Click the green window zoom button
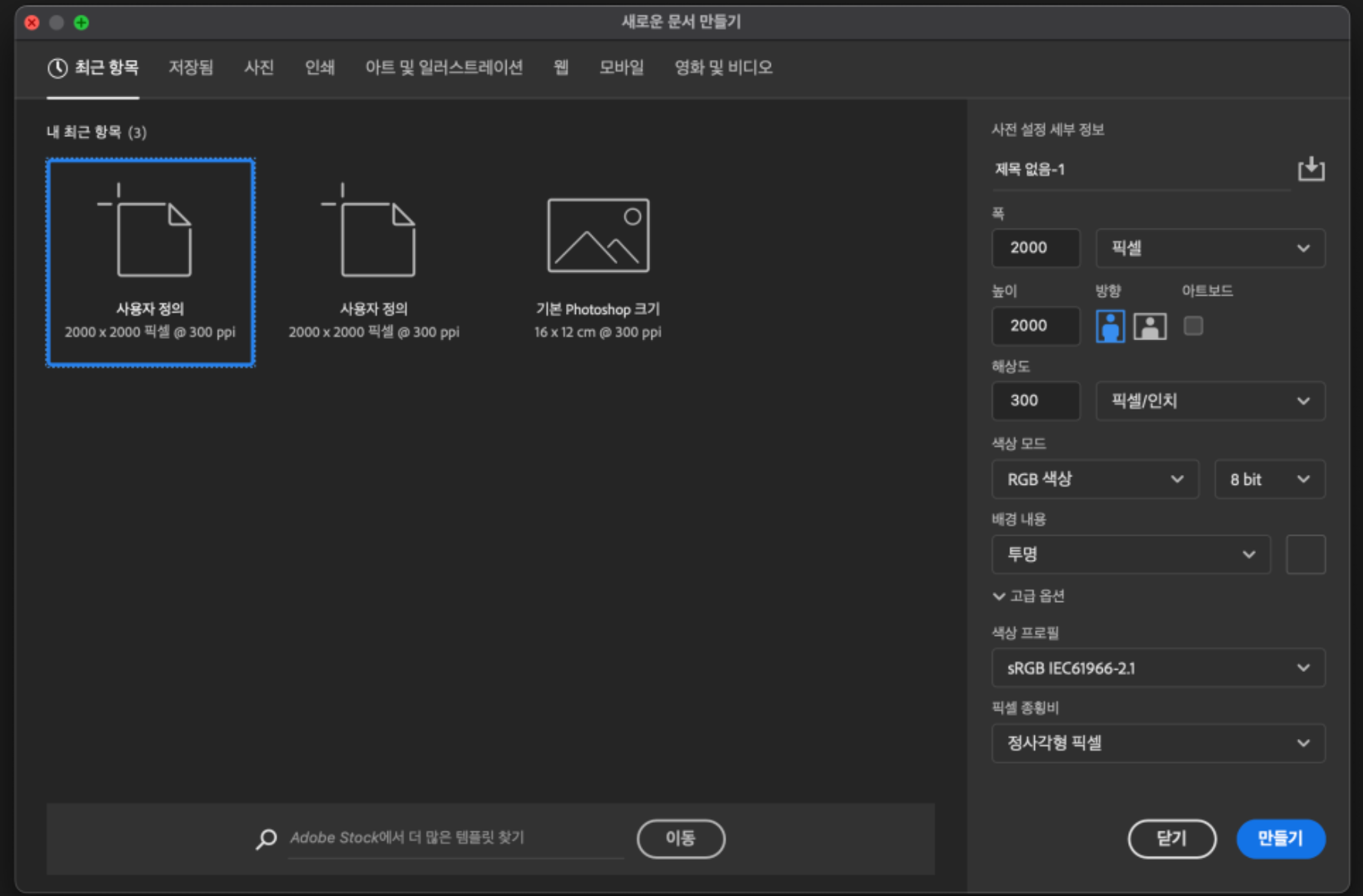The width and height of the screenshot is (1363, 896). click(81, 22)
